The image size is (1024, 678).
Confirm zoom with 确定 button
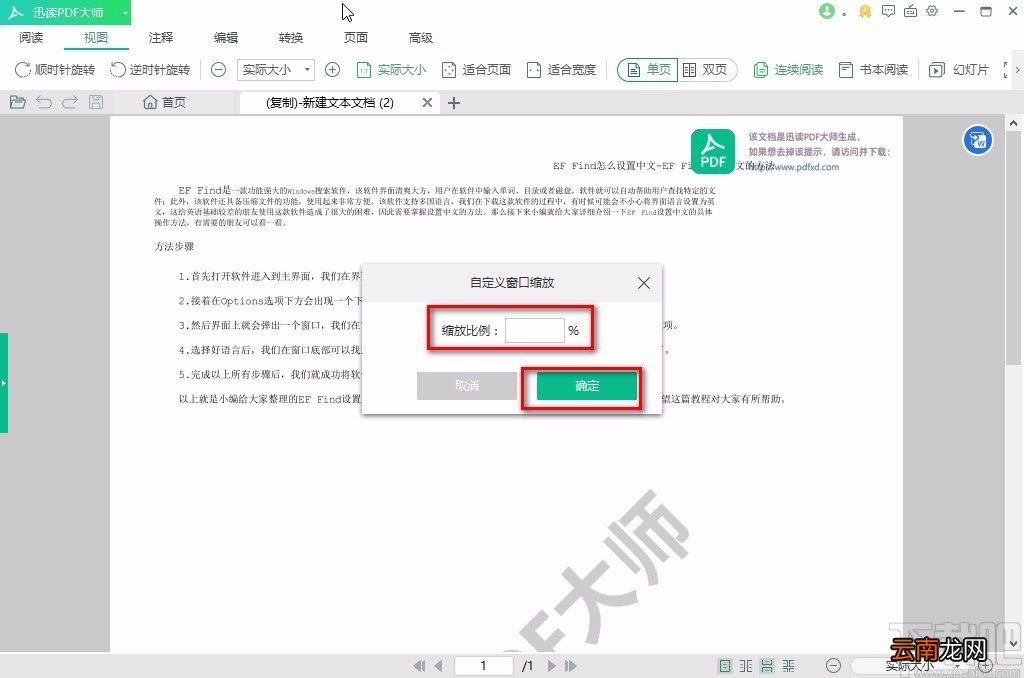tap(586, 386)
